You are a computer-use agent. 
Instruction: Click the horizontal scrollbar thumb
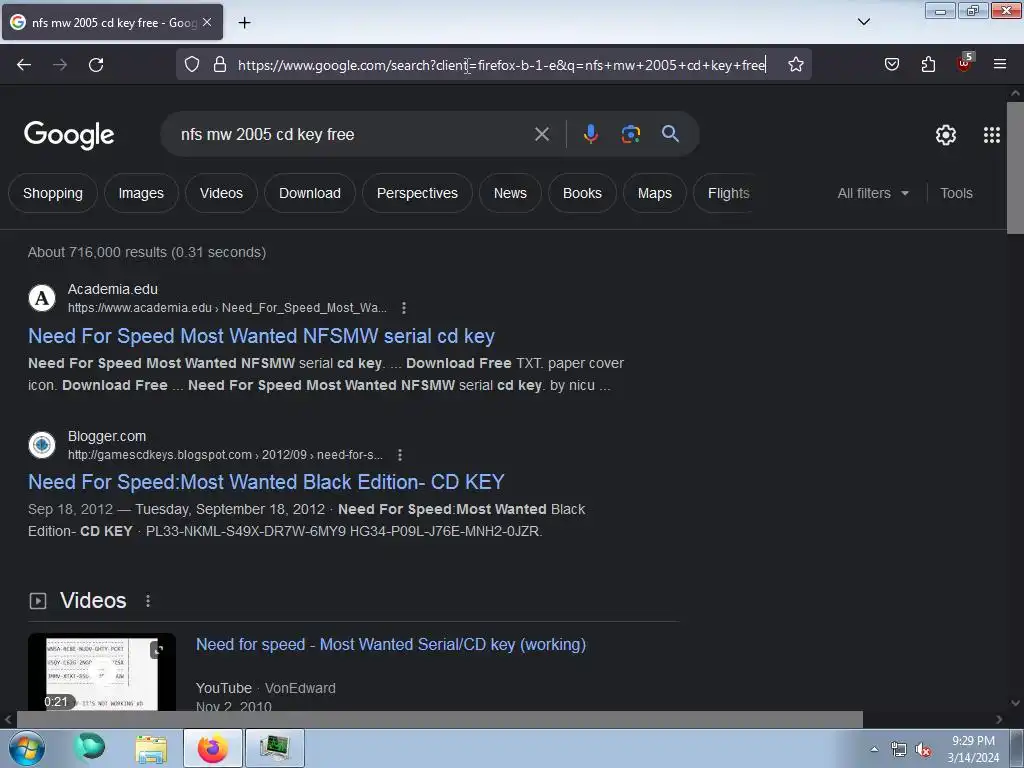439,720
